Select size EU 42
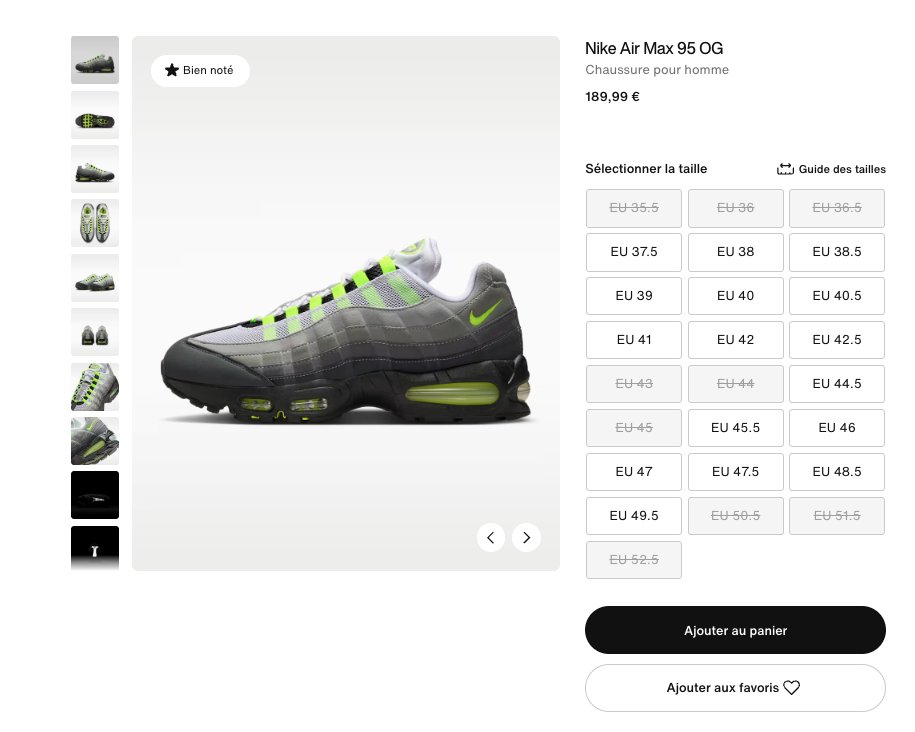Viewport: 915px width, 732px height. click(735, 340)
